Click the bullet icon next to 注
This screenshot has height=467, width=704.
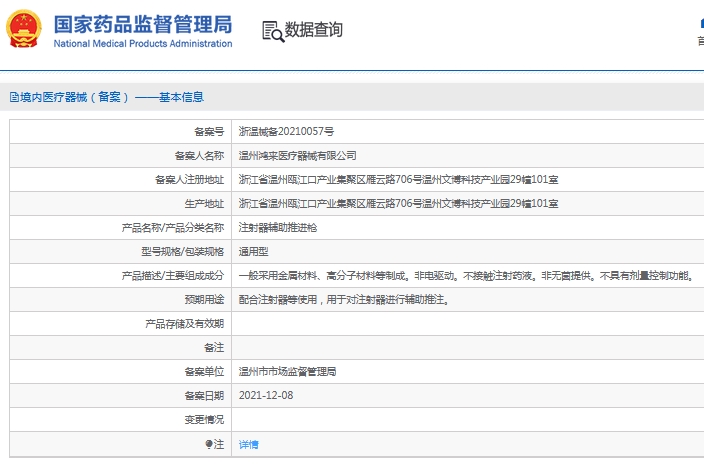(x=209, y=444)
